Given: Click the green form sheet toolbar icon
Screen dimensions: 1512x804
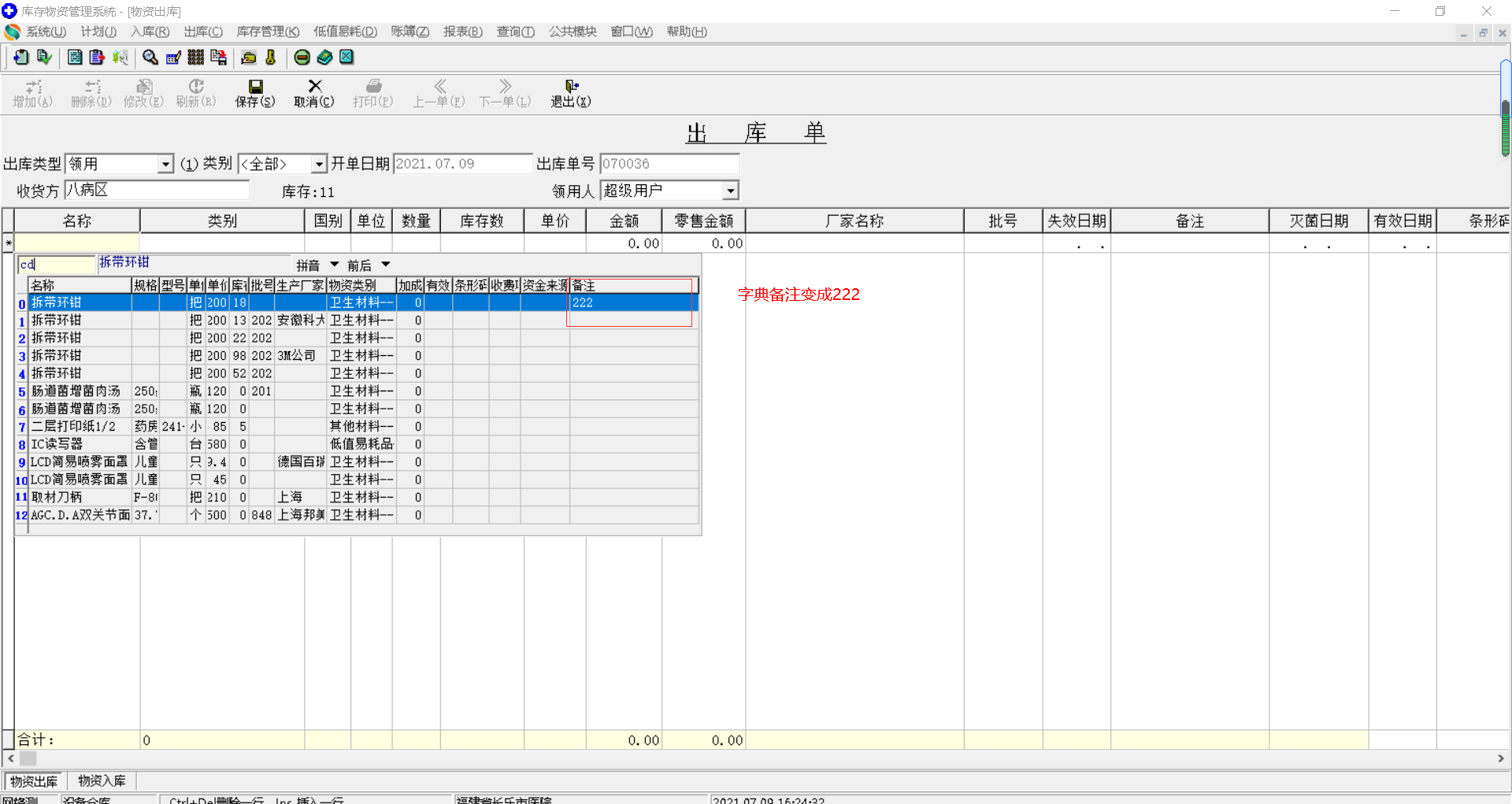Looking at the screenshot, I should coord(75,57).
